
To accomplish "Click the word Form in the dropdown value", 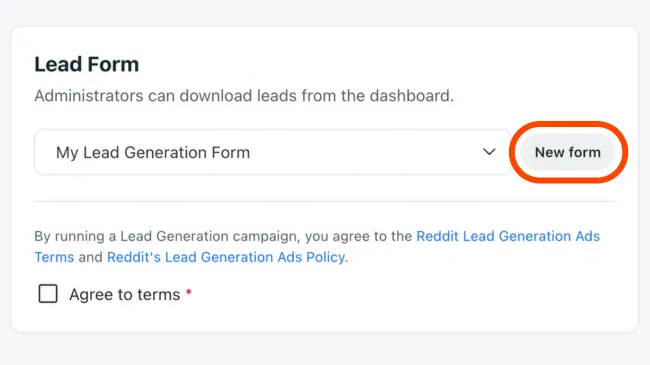I will (x=230, y=153).
